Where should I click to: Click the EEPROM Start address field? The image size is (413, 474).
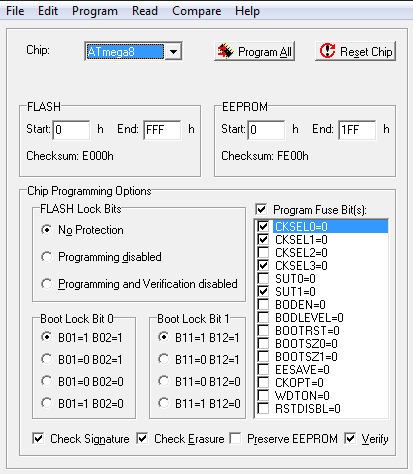coord(266,130)
